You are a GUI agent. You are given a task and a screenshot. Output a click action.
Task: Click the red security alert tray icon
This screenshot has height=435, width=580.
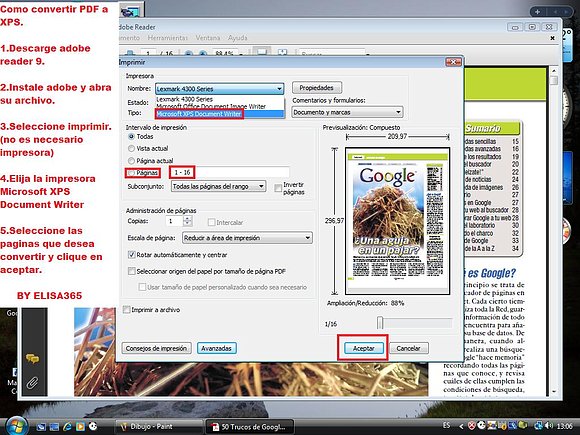click(x=472, y=426)
